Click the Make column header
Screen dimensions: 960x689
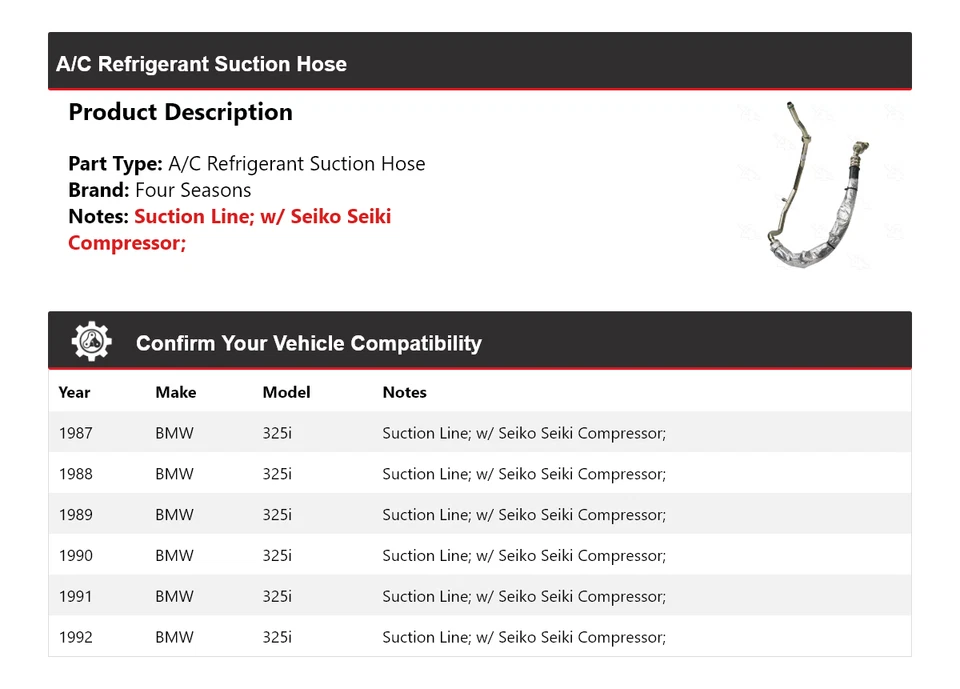(175, 392)
